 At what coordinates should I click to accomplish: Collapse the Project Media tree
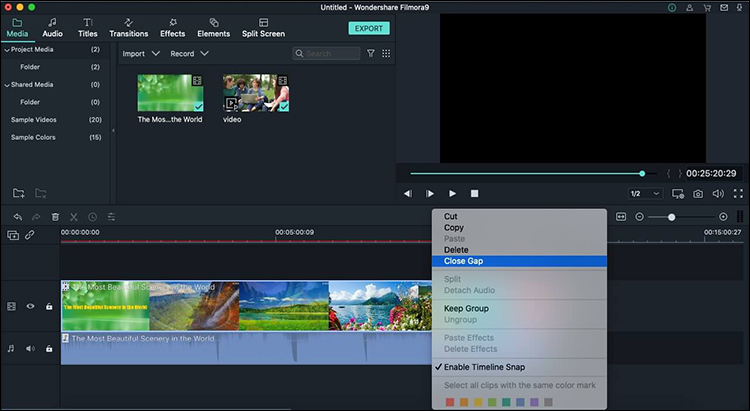tap(7, 50)
